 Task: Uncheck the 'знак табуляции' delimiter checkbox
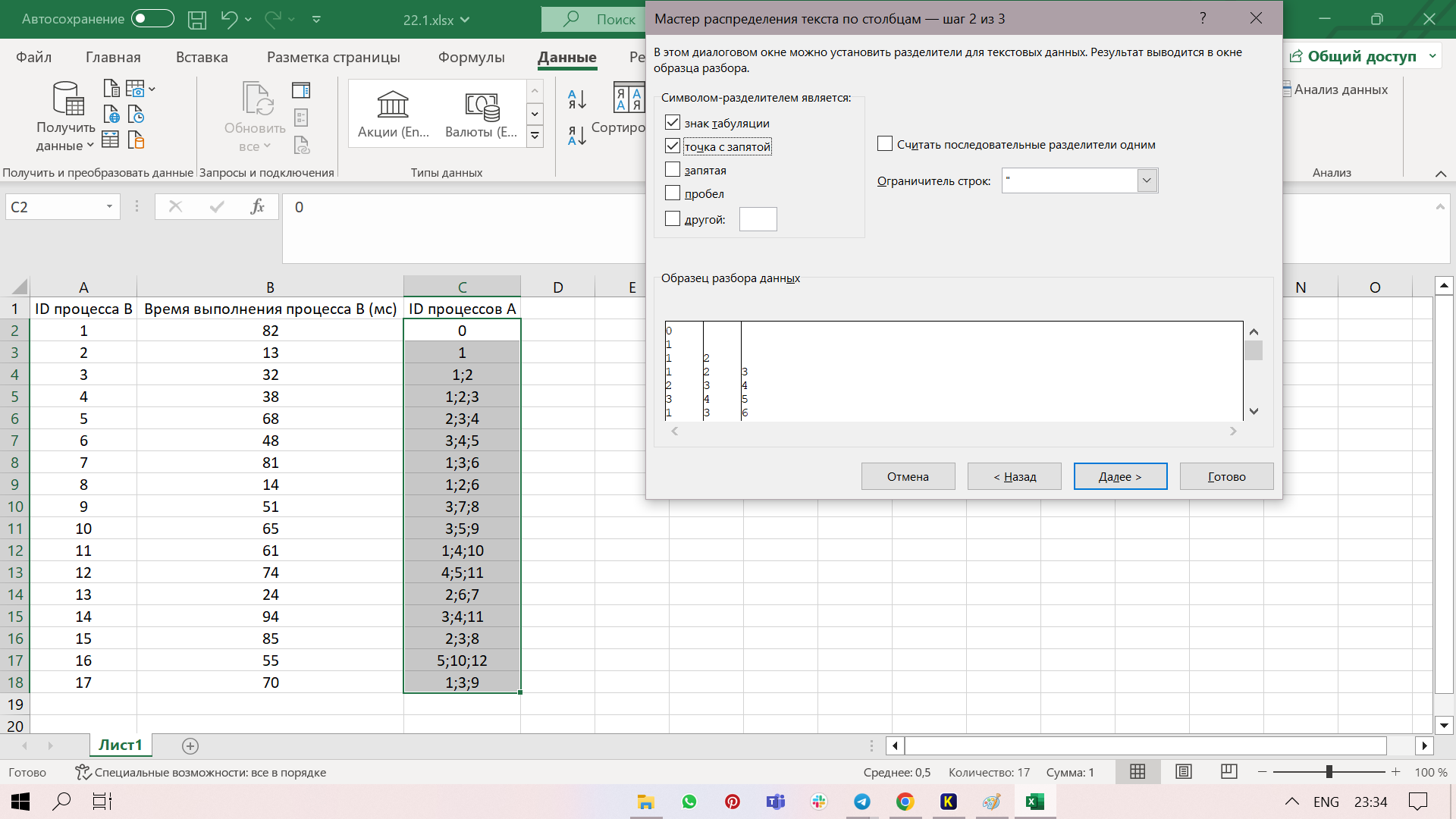[x=673, y=123]
